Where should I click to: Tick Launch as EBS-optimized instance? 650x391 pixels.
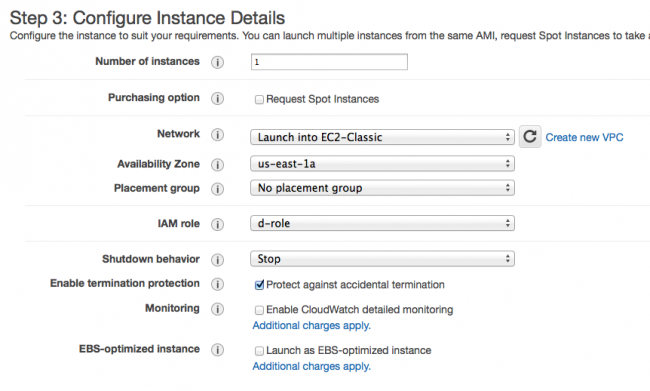coord(259,351)
